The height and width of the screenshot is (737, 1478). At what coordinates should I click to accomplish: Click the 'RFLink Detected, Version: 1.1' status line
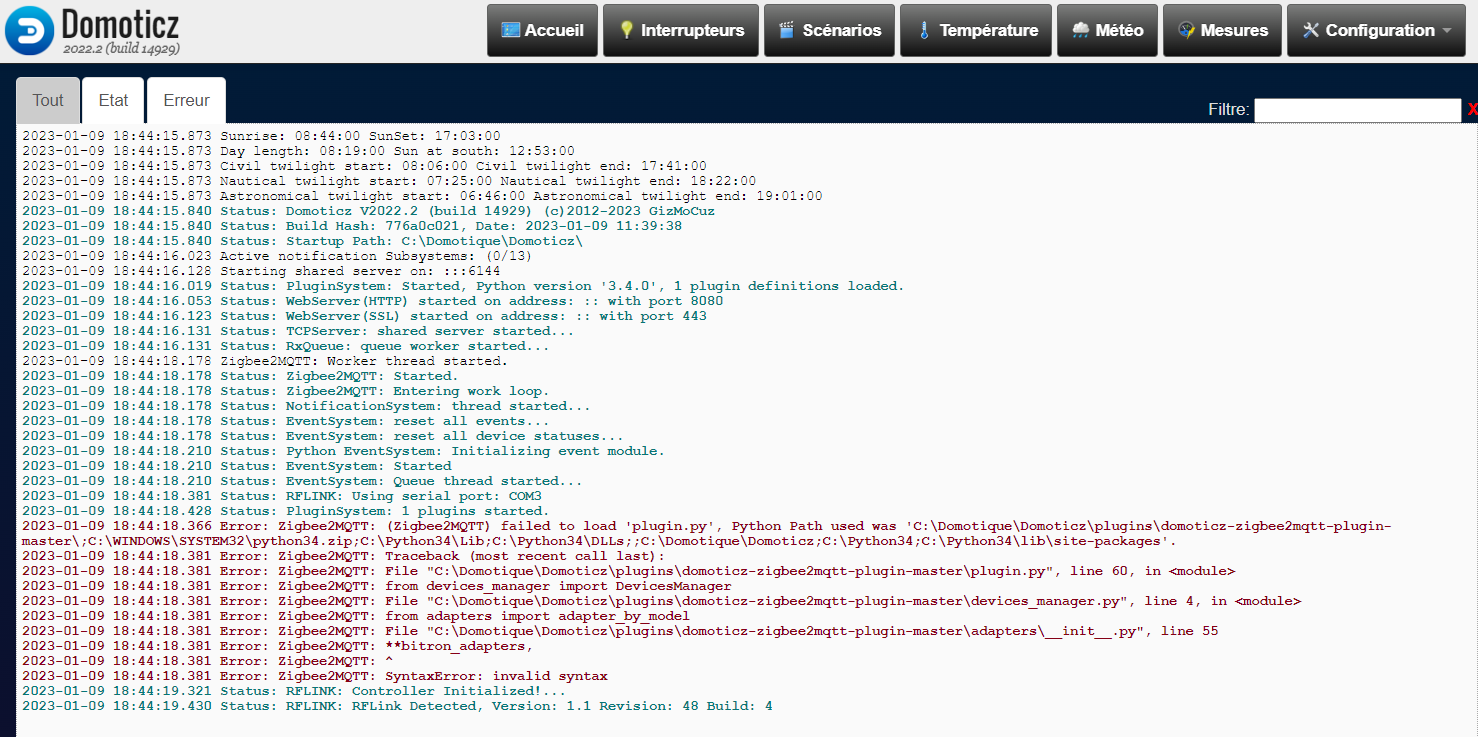coord(397,706)
